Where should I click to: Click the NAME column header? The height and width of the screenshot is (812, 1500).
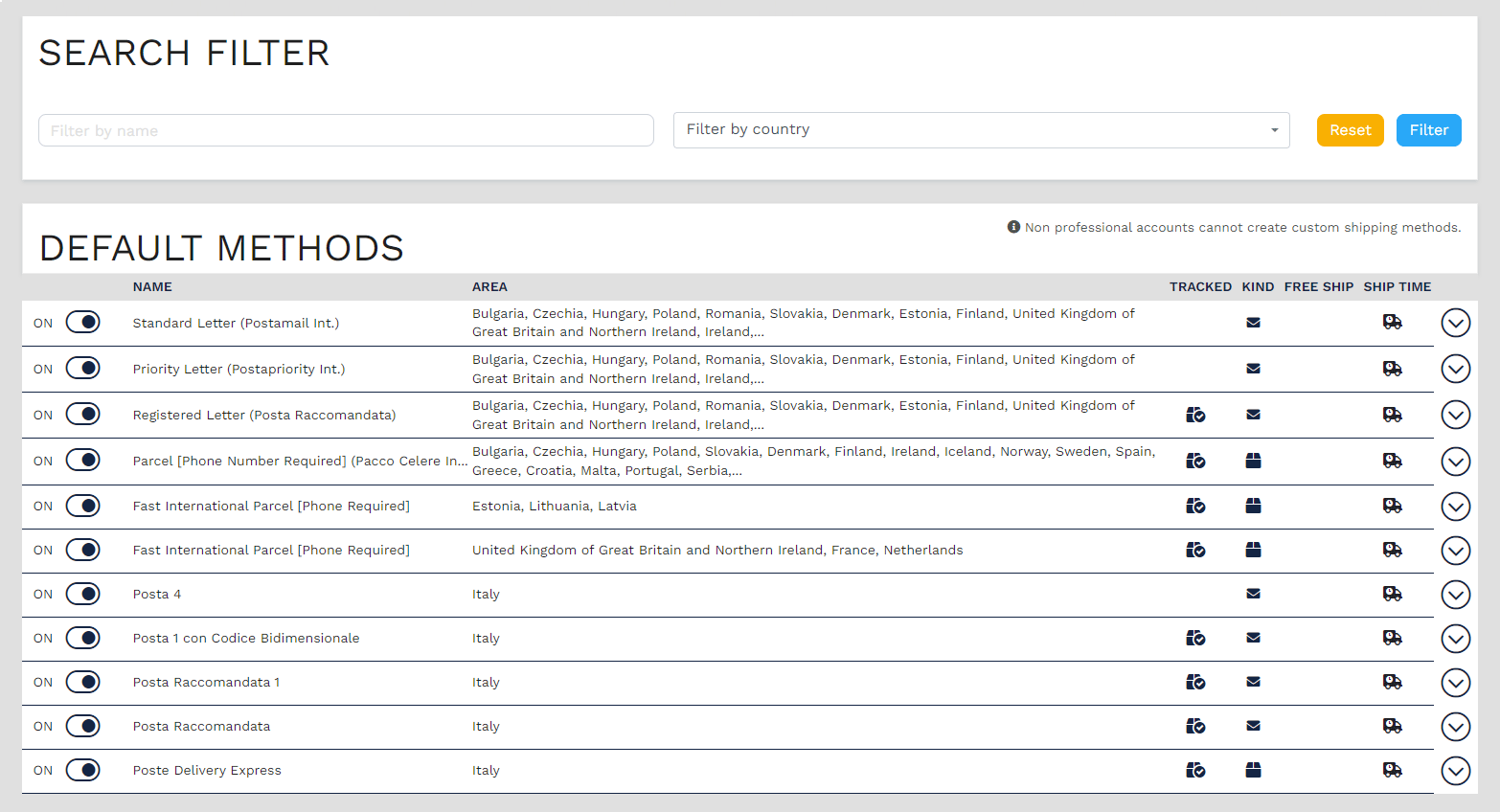pos(152,286)
